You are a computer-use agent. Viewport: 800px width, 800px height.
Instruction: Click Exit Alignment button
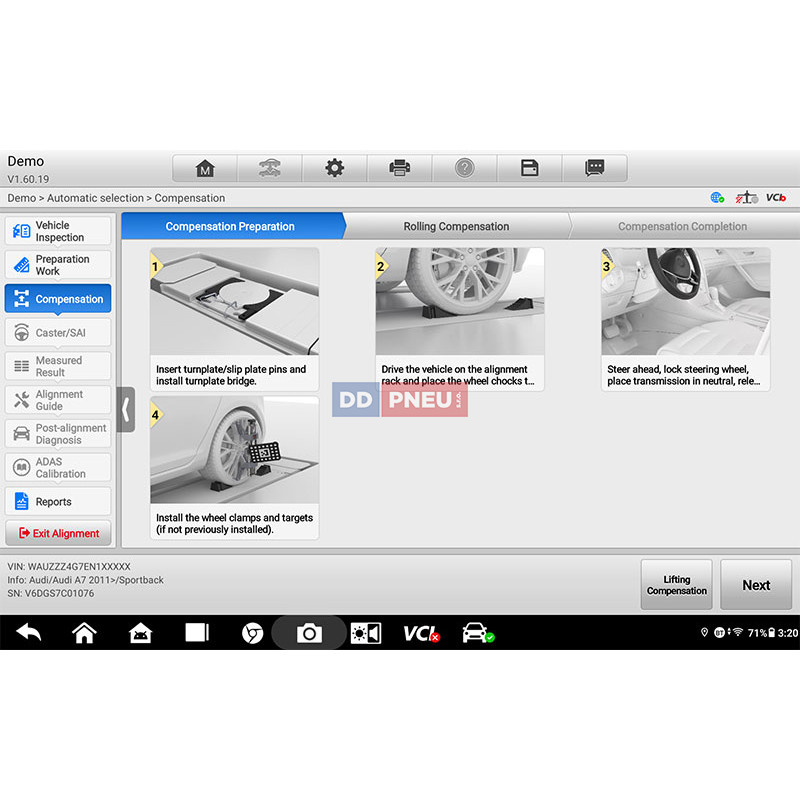click(58, 534)
